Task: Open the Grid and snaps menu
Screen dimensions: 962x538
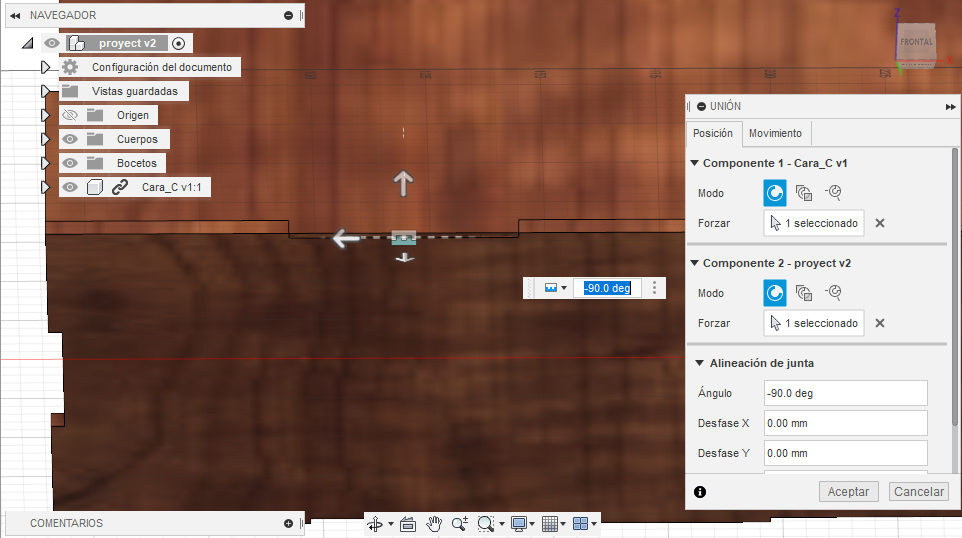Action: [553, 524]
